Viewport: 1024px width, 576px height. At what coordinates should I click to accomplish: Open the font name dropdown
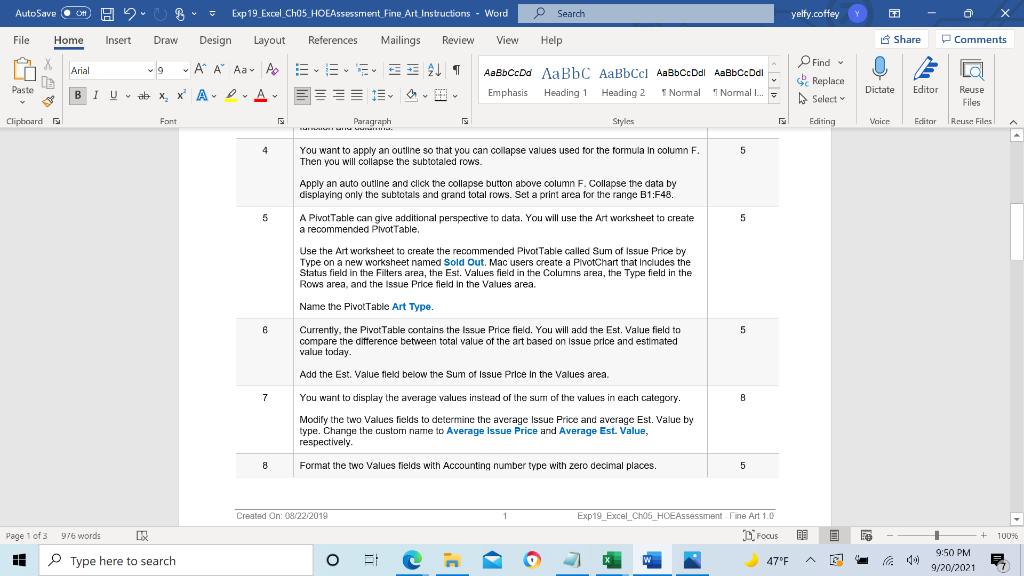(x=150, y=69)
